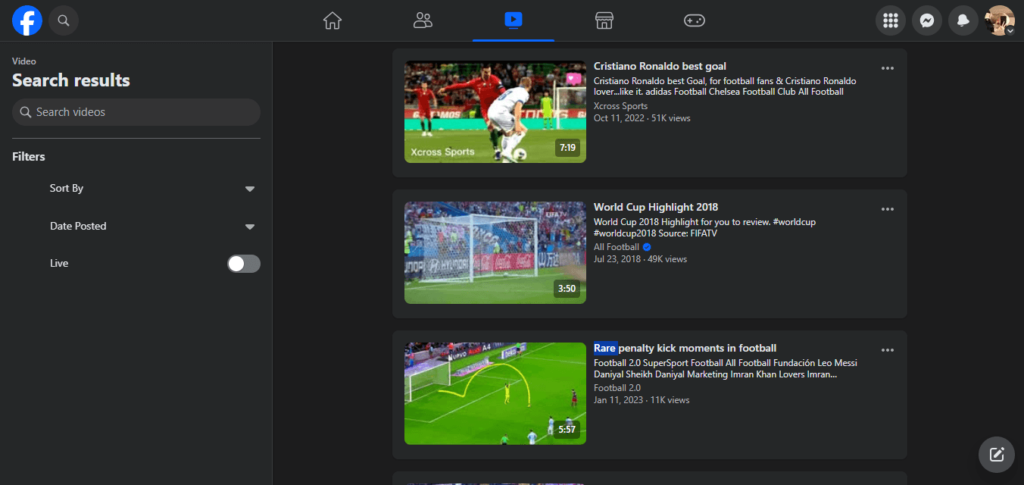Open the Messenger chat icon

pyautogui.click(x=927, y=21)
